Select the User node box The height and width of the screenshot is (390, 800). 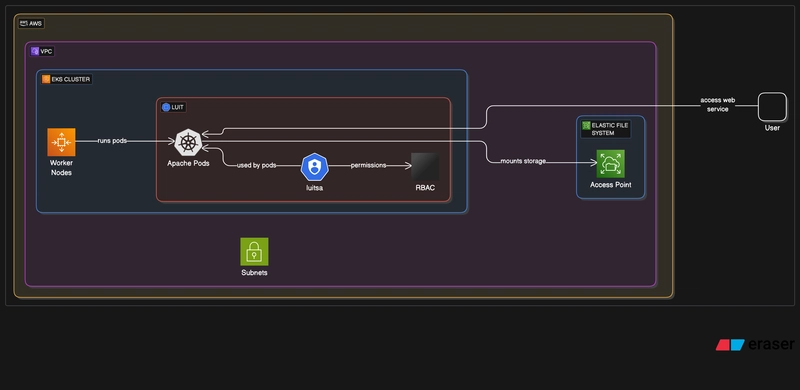[772, 107]
